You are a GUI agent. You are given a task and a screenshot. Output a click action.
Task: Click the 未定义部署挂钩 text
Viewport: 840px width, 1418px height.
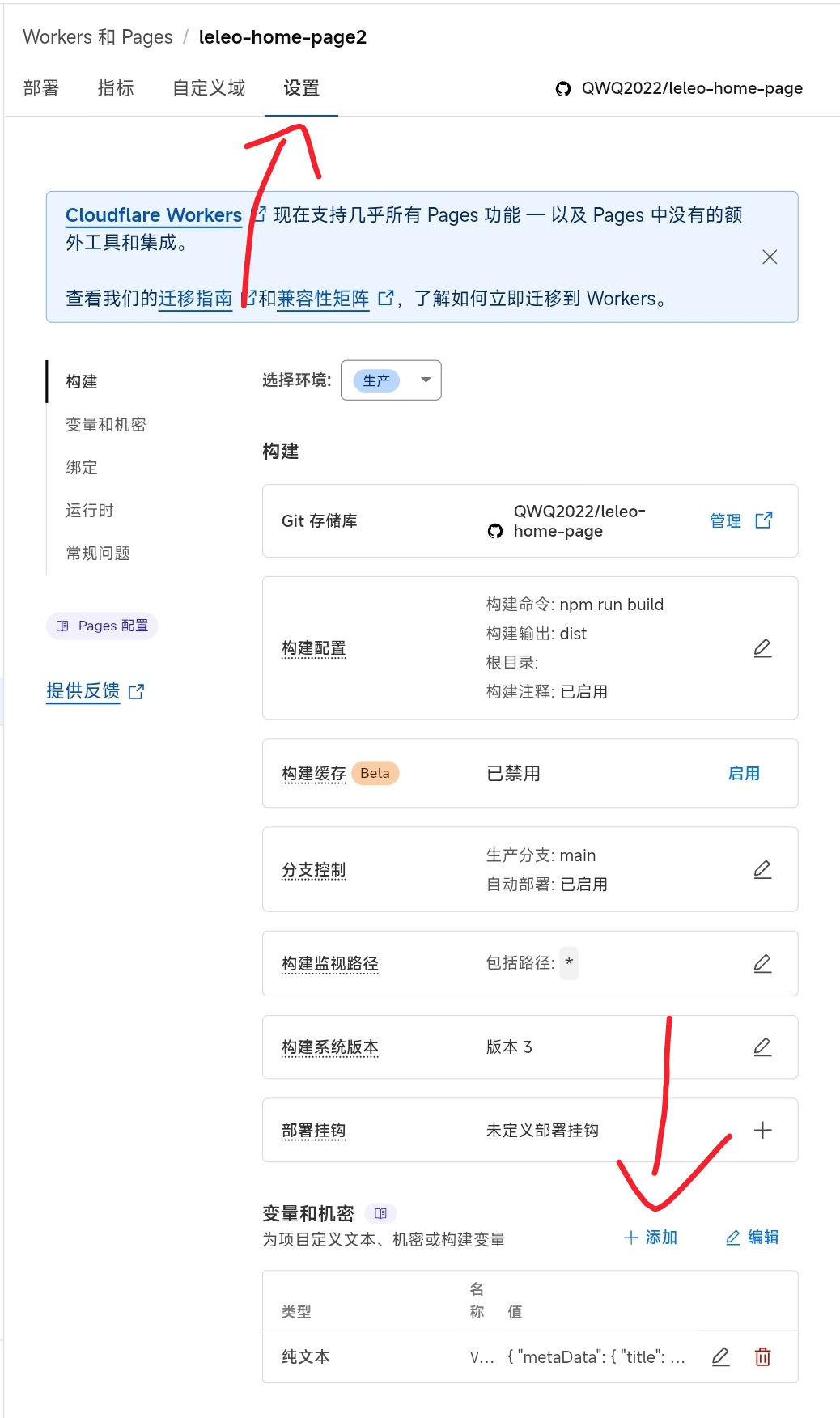point(542,1131)
